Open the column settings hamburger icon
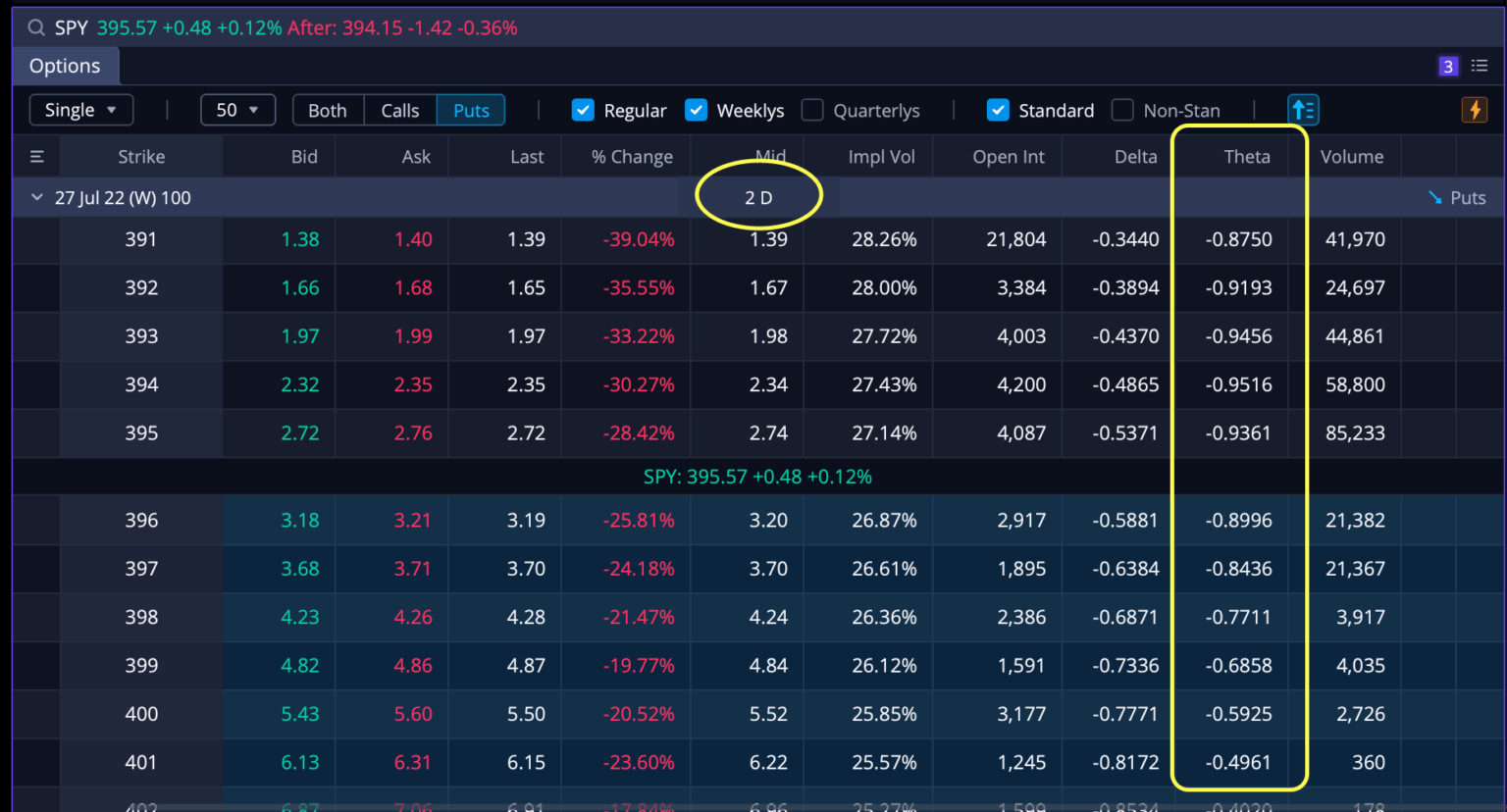The image size is (1507, 812). 37,157
